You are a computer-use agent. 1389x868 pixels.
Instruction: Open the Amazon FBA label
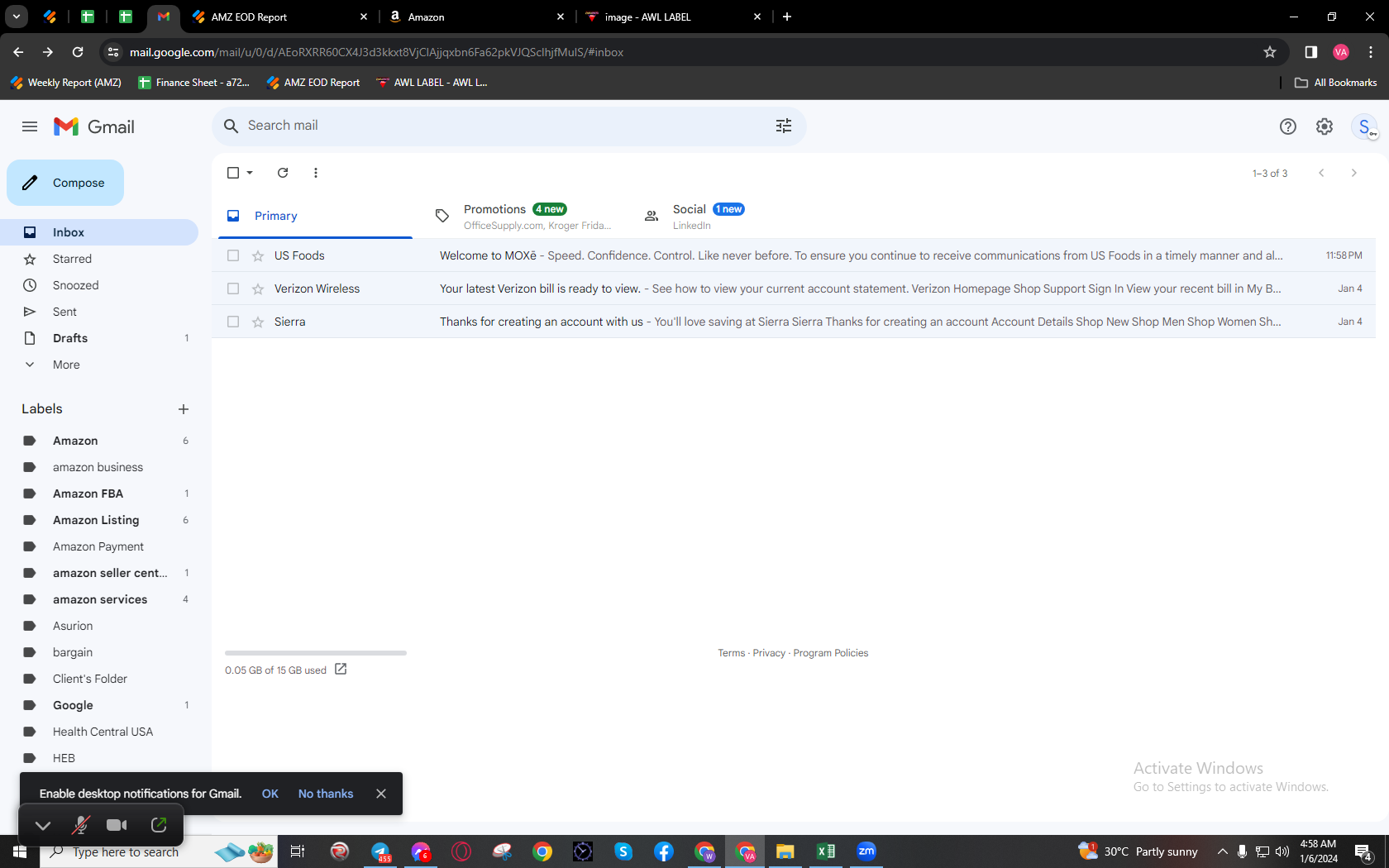click(99, 494)
